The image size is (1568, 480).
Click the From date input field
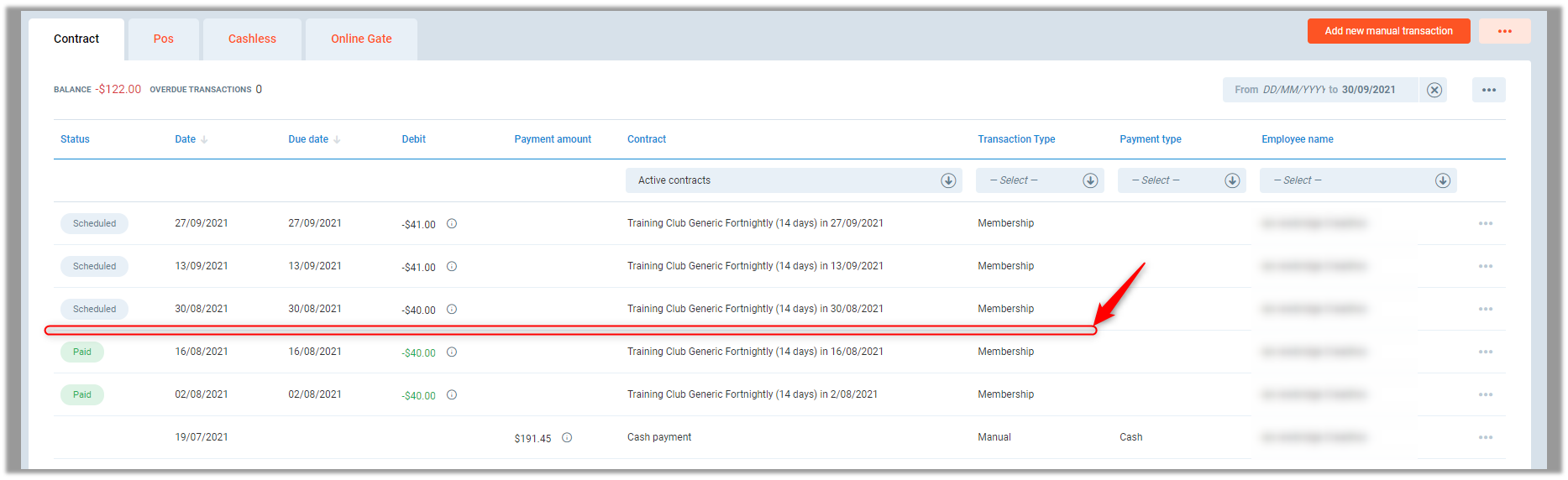tap(1293, 90)
